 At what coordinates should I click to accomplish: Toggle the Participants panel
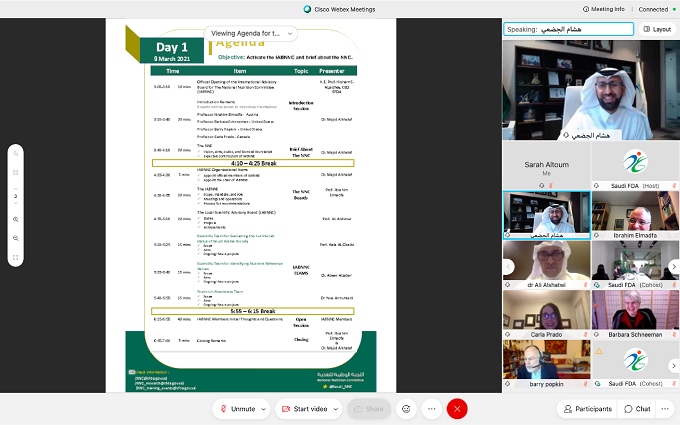pos(587,408)
